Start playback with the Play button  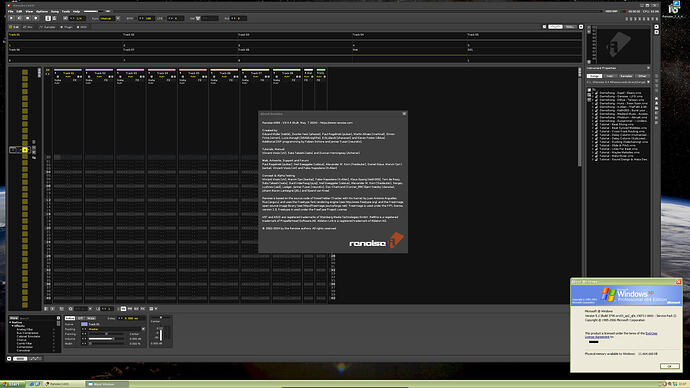(11, 18)
